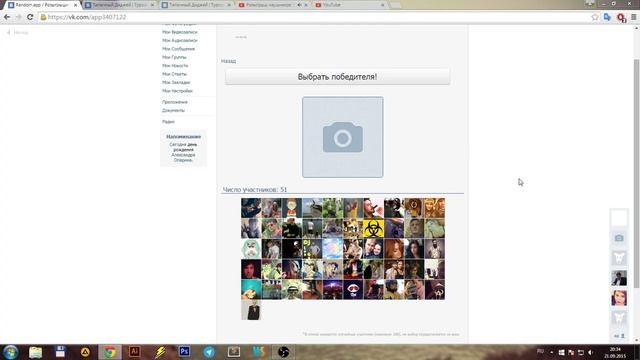Click the RU language indicator in the tray
Viewport: 640px width, 360px height.
pos(540,351)
